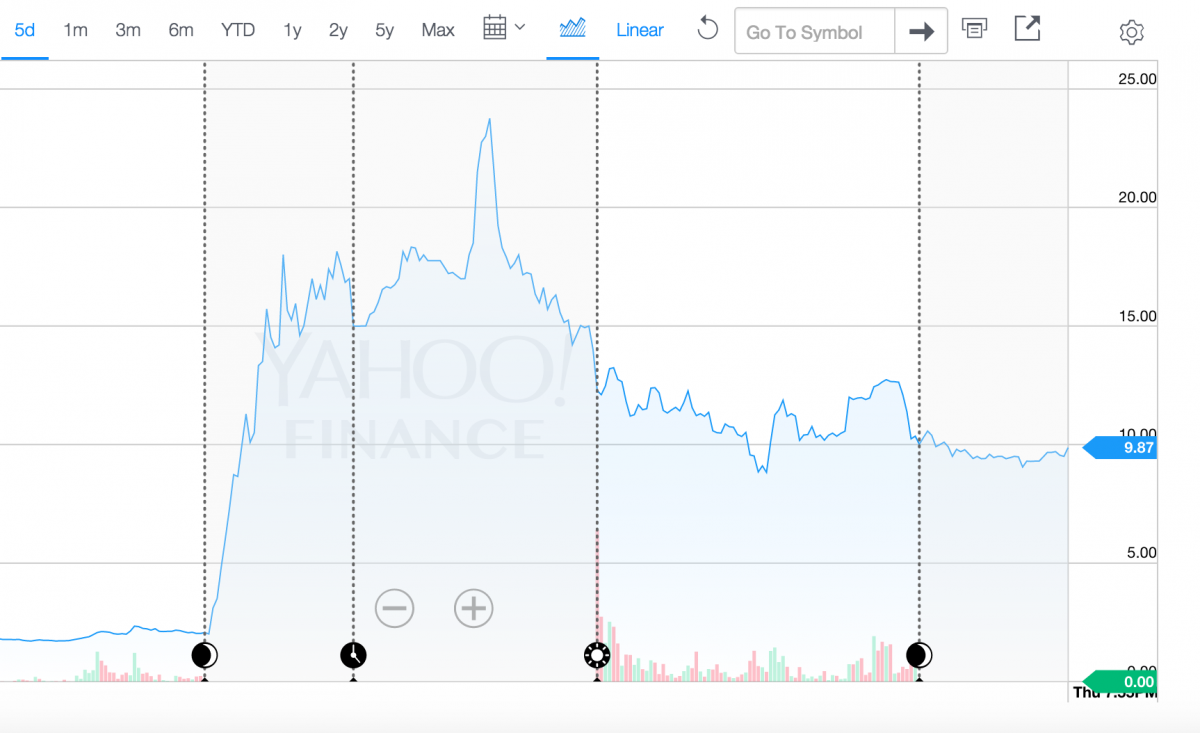Click the Go To Symbol input field
This screenshot has width=1200, height=733.
[814, 32]
